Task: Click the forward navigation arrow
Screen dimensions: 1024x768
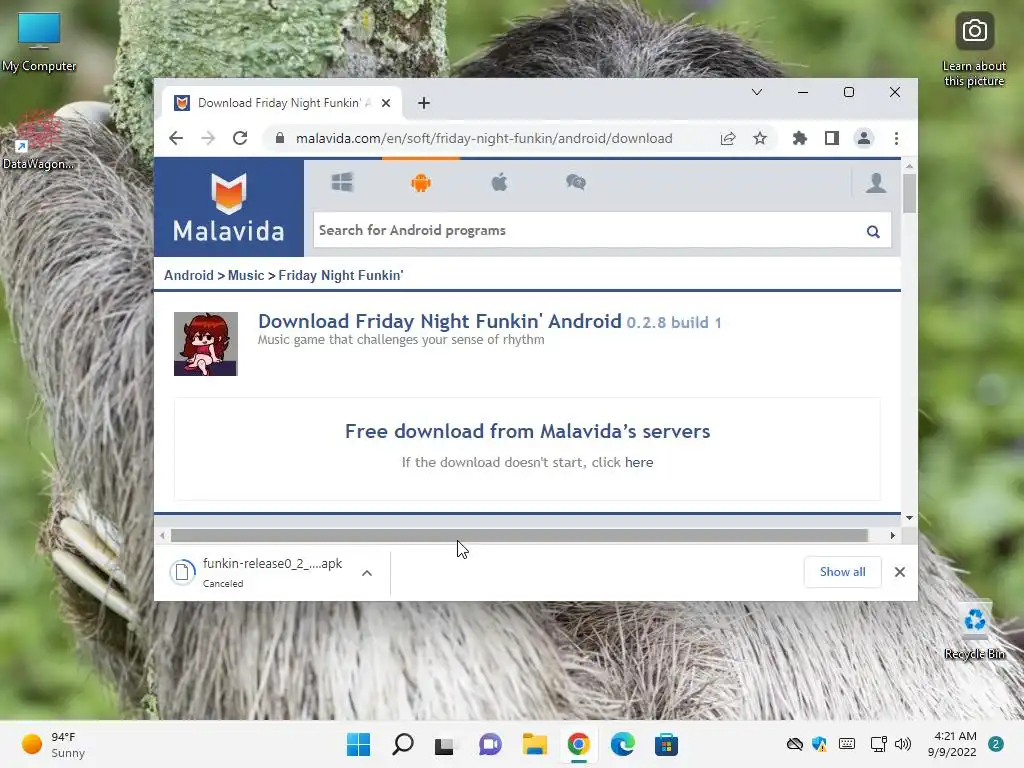Action: (208, 138)
